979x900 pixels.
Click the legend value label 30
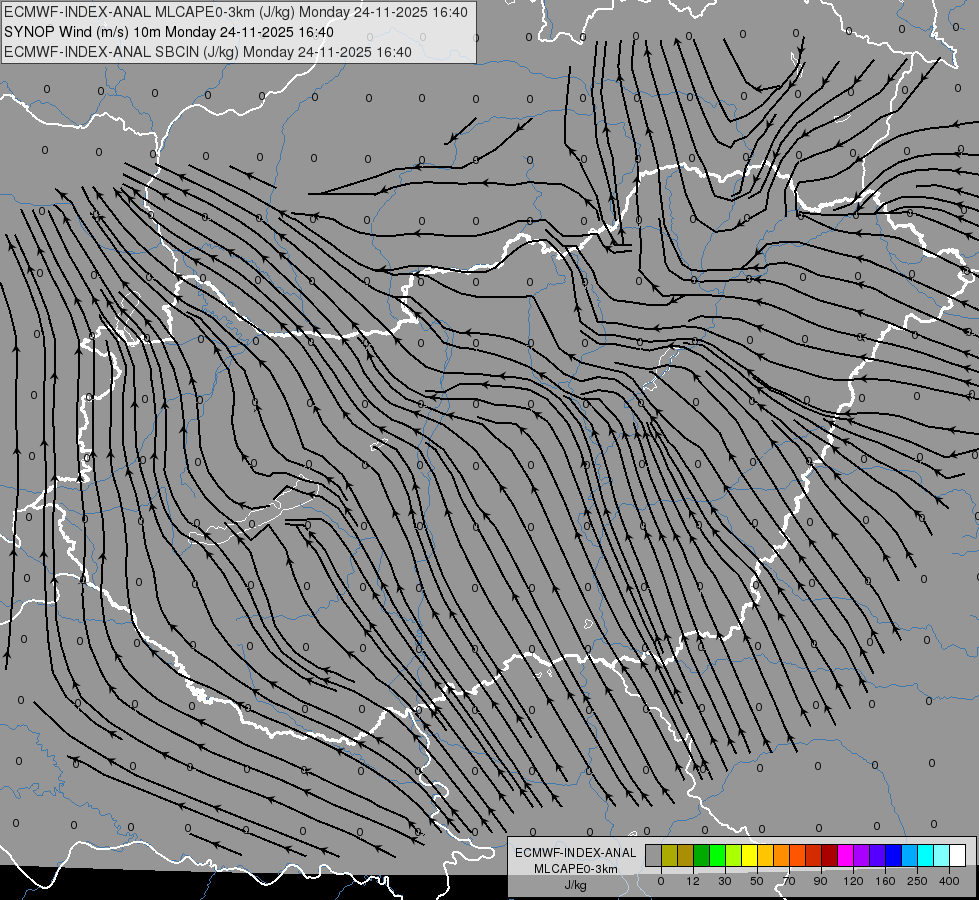725,881
